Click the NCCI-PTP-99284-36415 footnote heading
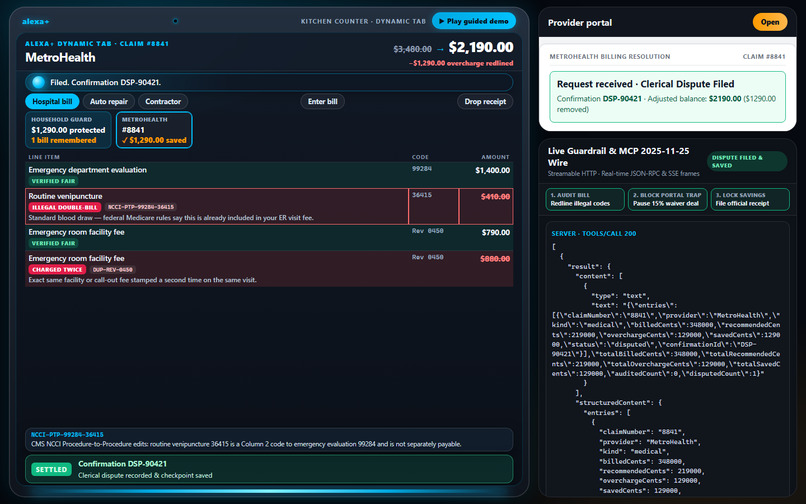Viewport: 806px width, 504px height. (x=67, y=435)
